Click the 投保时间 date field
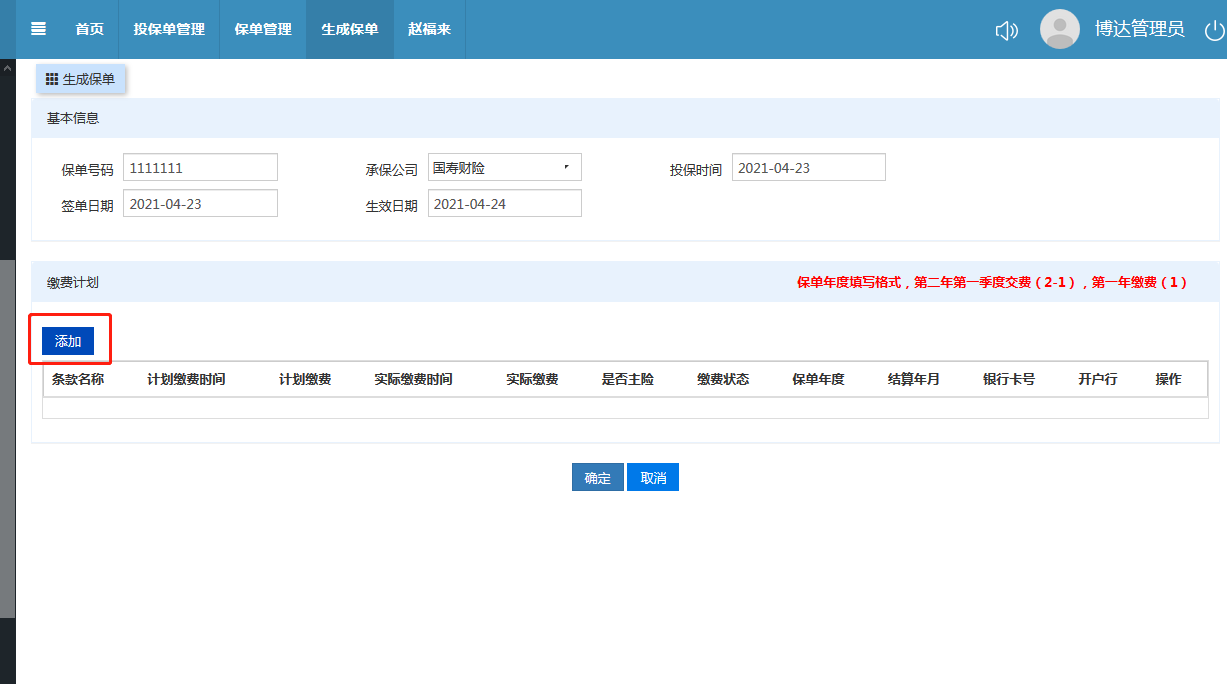 coord(808,168)
